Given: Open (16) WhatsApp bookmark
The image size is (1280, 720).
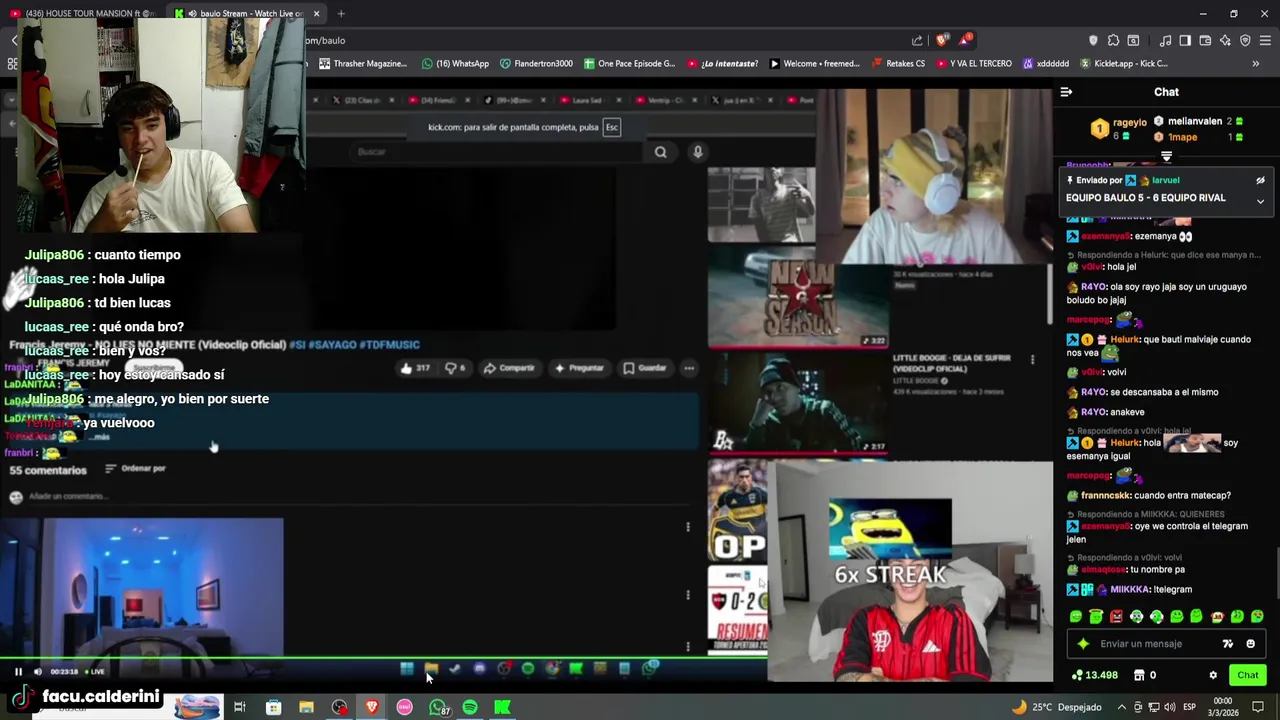Looking at the screenshot, I should pos(456,63).
